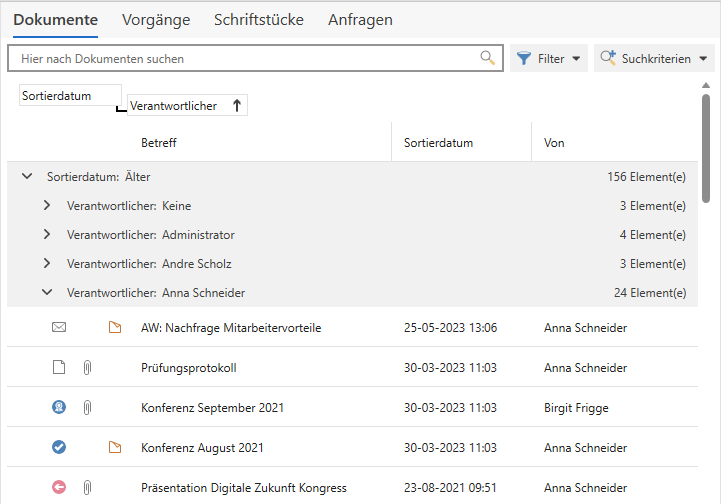Sort by the Betreff column header

click(159, 143)
